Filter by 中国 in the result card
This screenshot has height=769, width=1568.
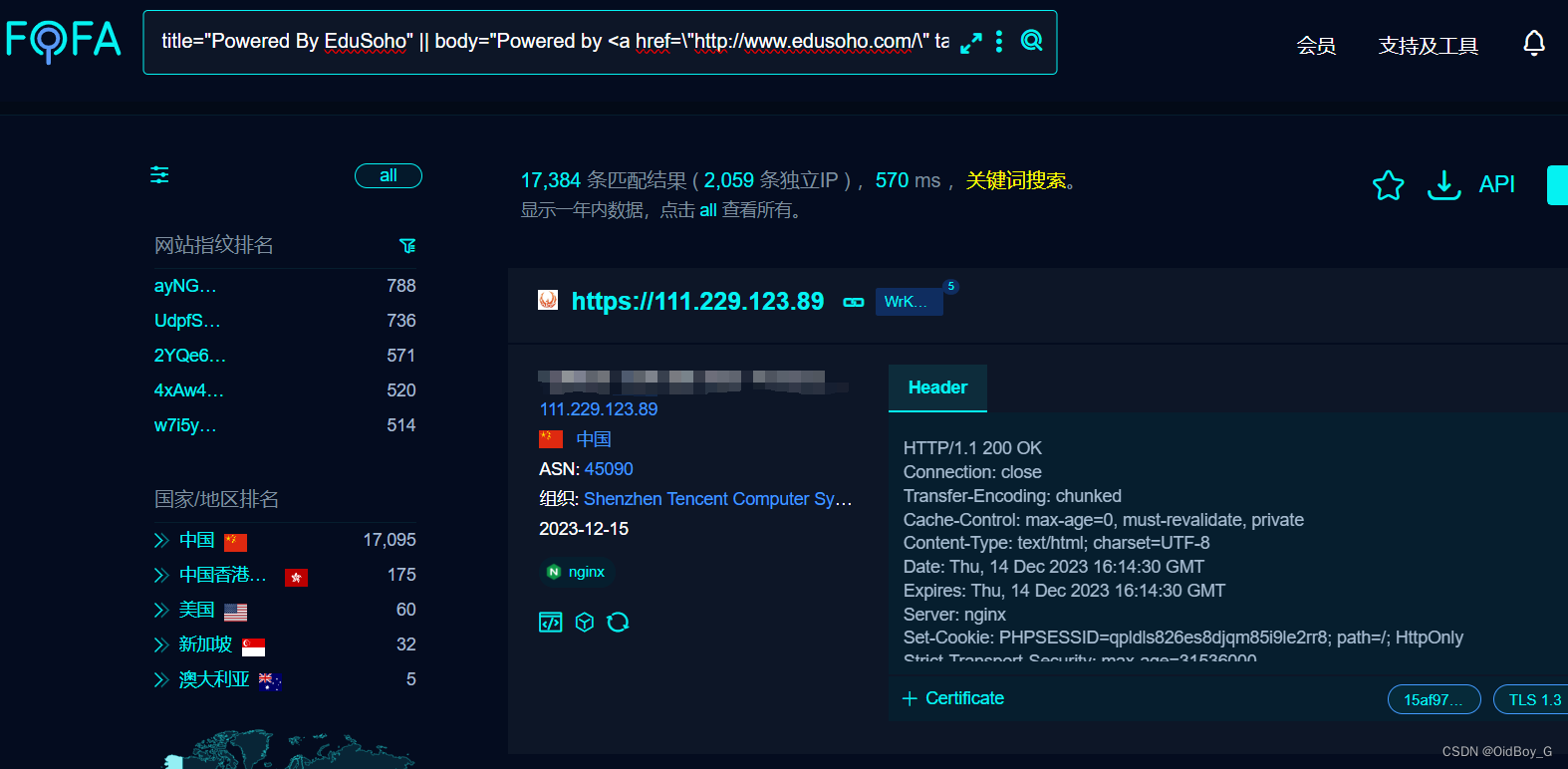594,439
